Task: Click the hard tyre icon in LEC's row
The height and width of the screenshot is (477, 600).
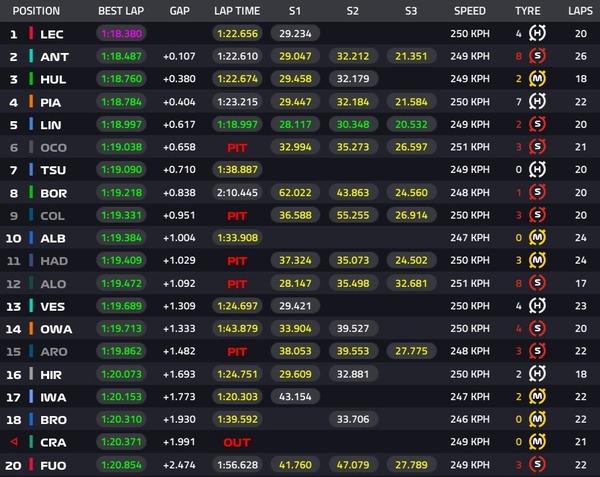Action: point(537,33)
